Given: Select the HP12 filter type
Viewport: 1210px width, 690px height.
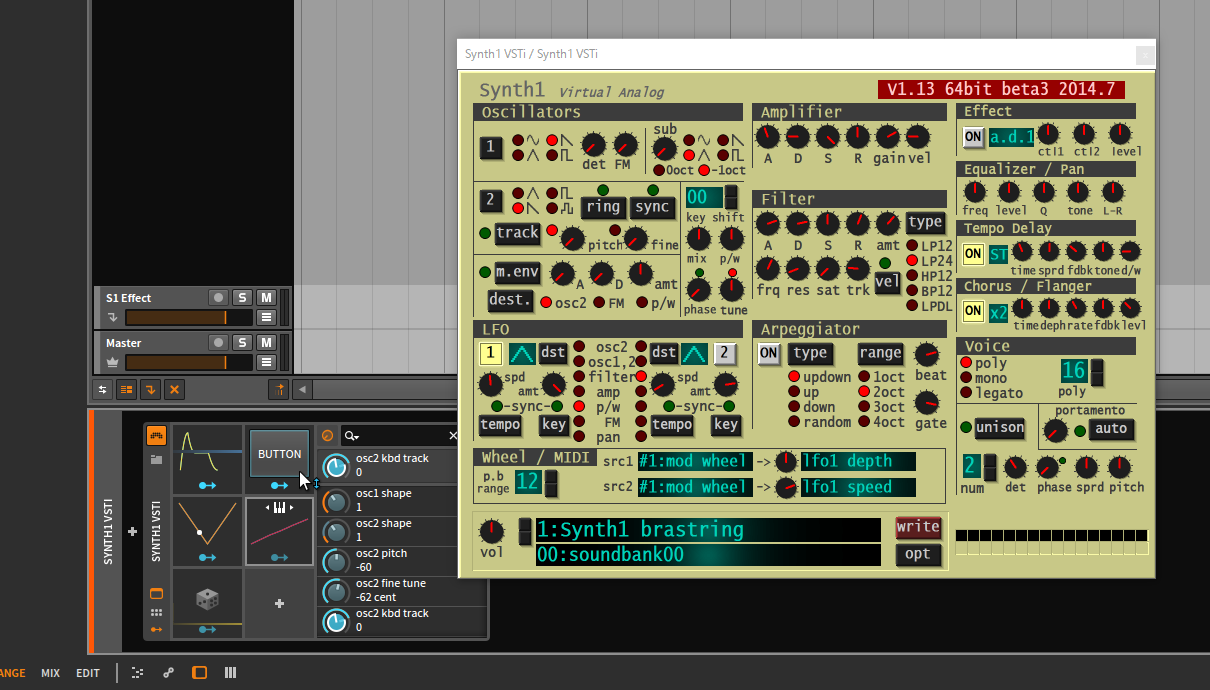Looking at the screenshot, I should [x=912, y=275].
